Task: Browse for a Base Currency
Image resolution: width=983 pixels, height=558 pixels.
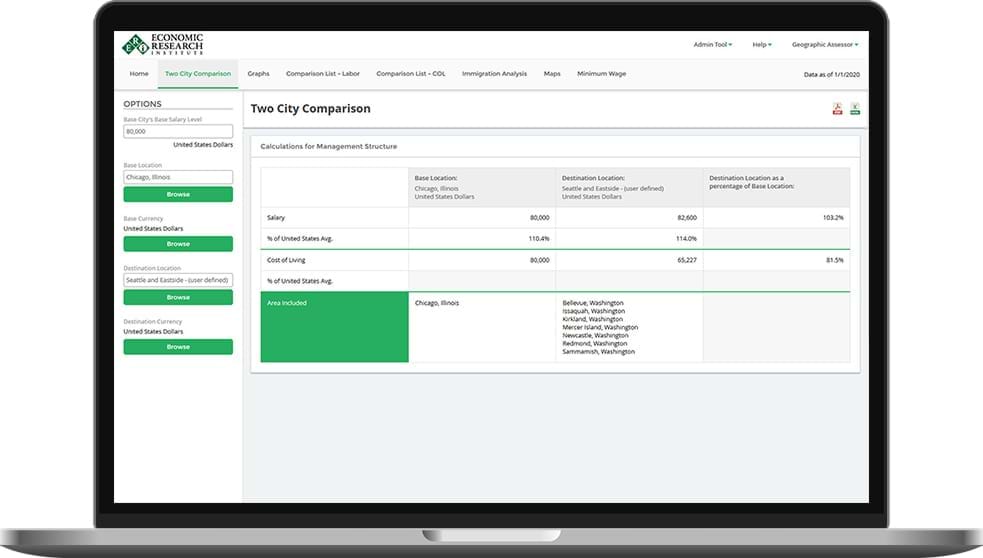Action: click(178, 244)
